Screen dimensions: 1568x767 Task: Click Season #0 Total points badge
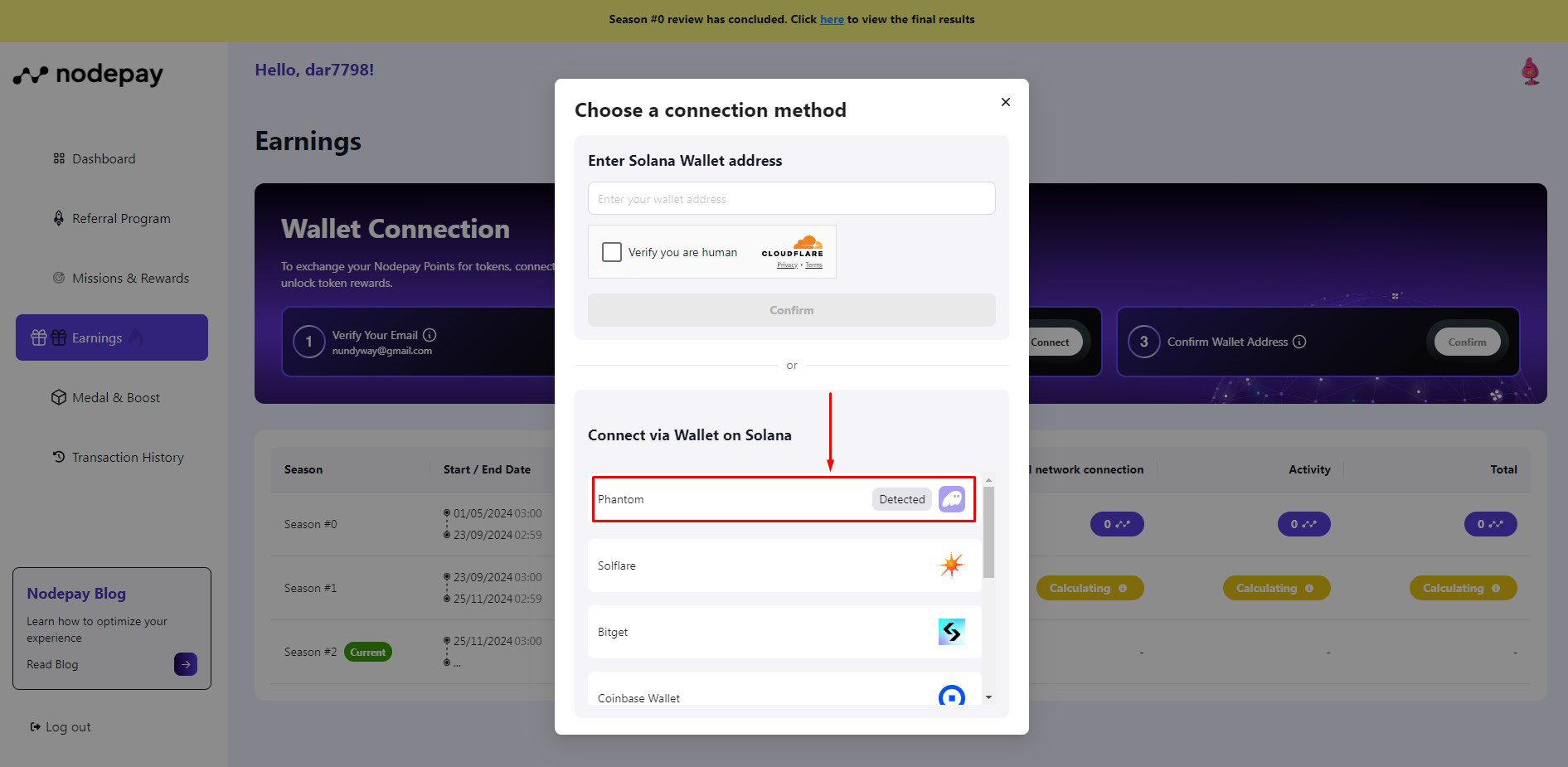(x=1490, y=524)
